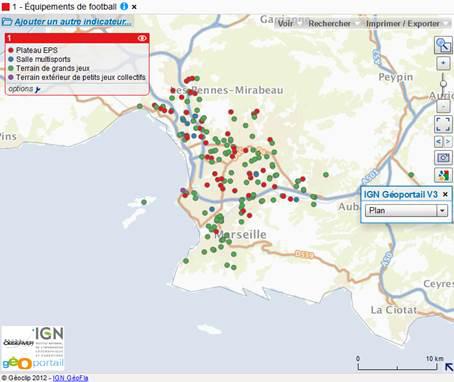Click red dot beside Plateau EPS
The height and width of the screenshot is (382, 454).
(x=11, y=50)
